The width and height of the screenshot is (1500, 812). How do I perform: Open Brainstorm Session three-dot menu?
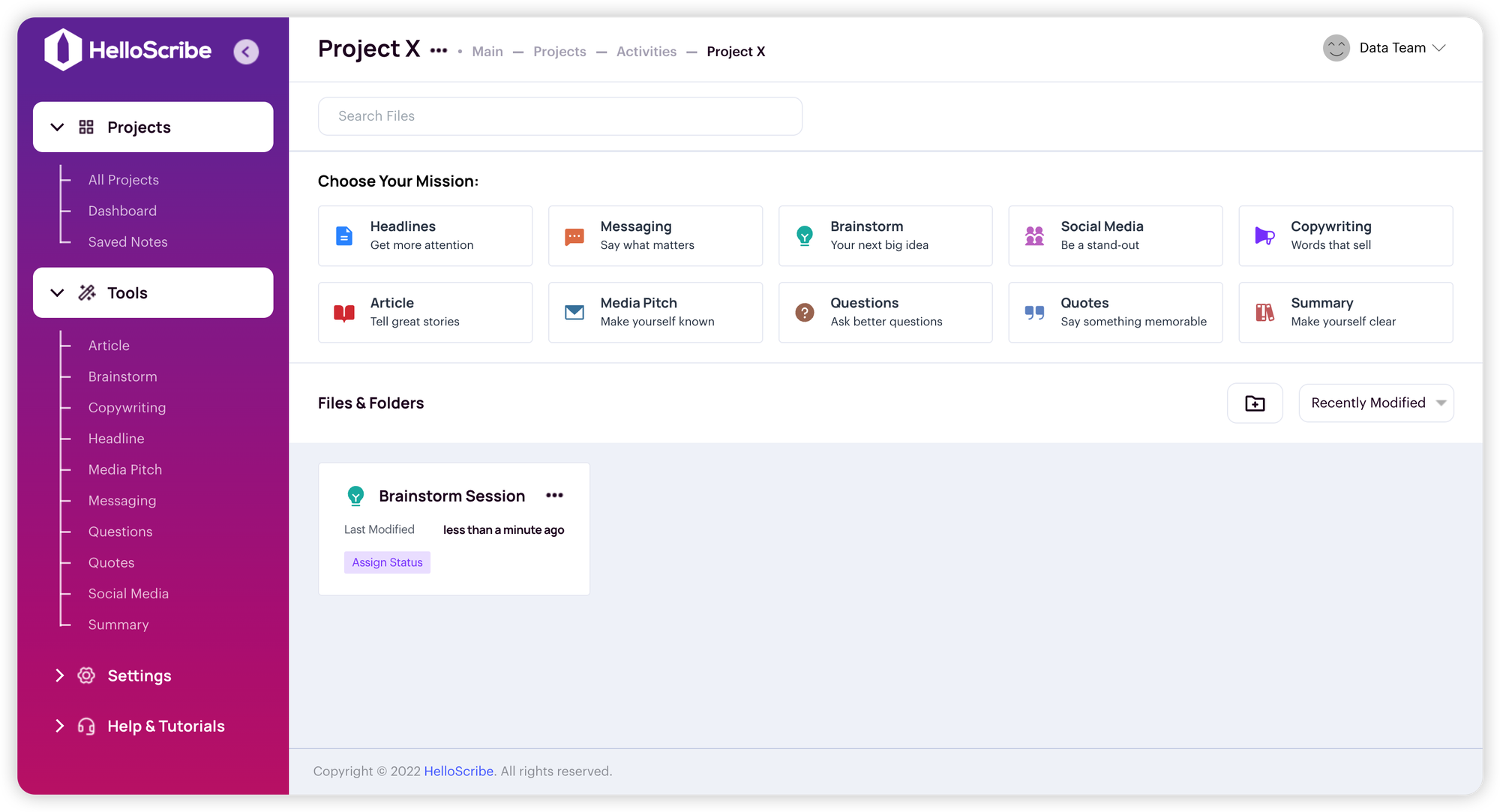[x=555, y=495]
